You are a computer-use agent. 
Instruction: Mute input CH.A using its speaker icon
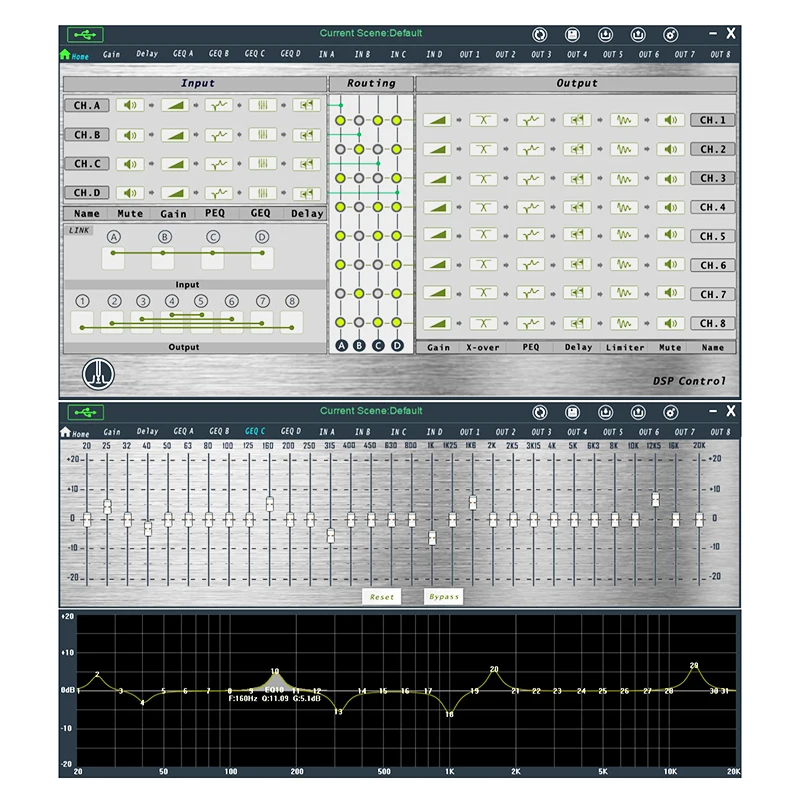(x=130, y=105)
